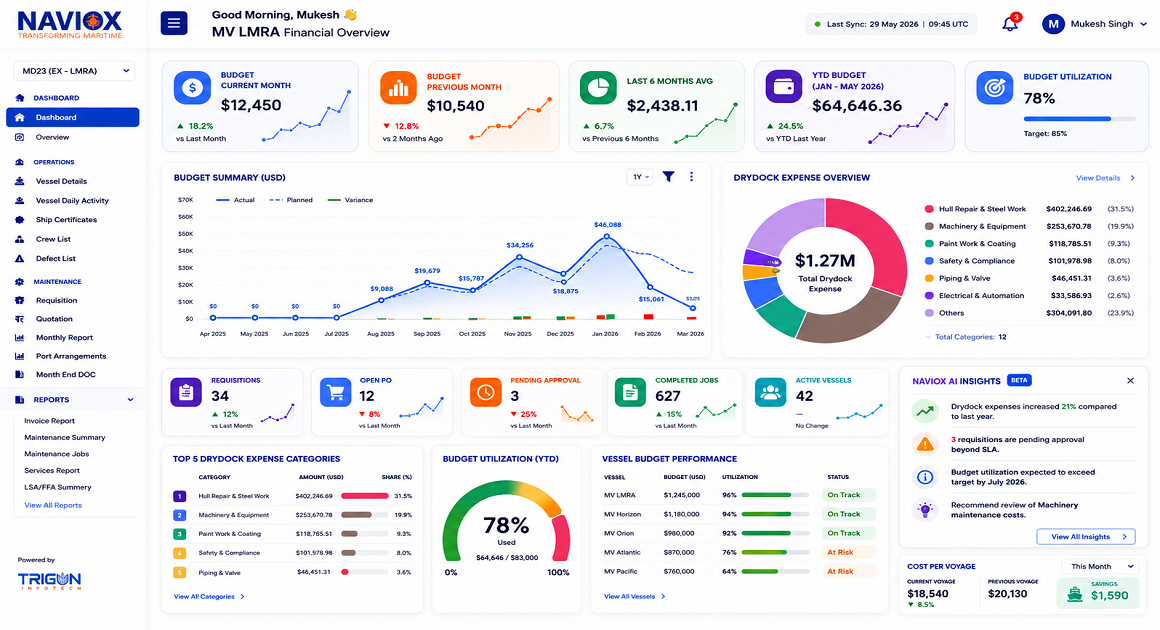
Task: Click On Track status for MV Horizon
Action: pyautogui.click(x=848, y=514)
